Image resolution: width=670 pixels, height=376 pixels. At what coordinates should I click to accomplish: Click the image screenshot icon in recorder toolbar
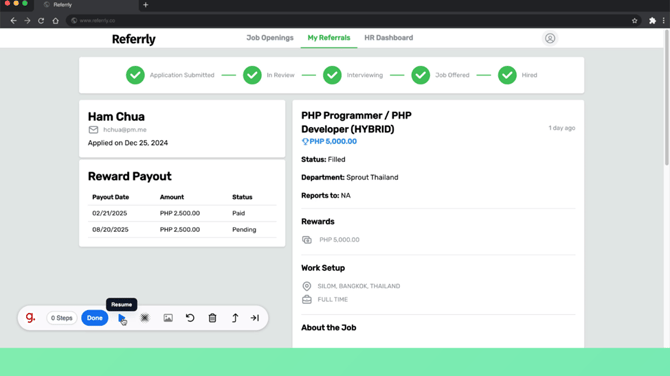(168, 318)
